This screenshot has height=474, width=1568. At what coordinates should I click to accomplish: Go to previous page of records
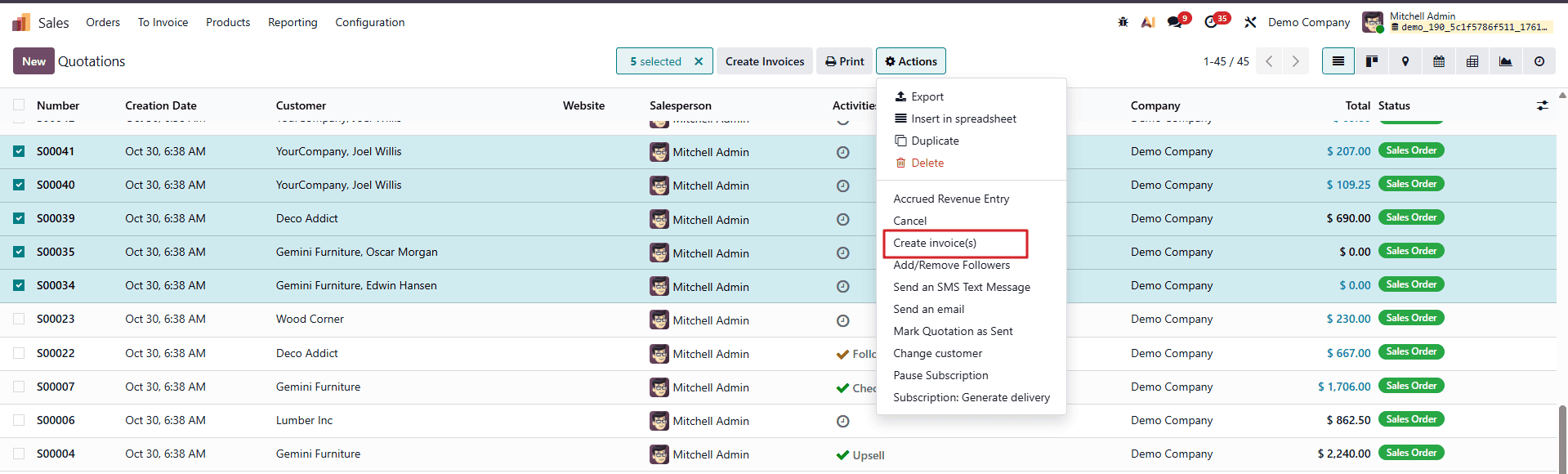[1269, 61]
